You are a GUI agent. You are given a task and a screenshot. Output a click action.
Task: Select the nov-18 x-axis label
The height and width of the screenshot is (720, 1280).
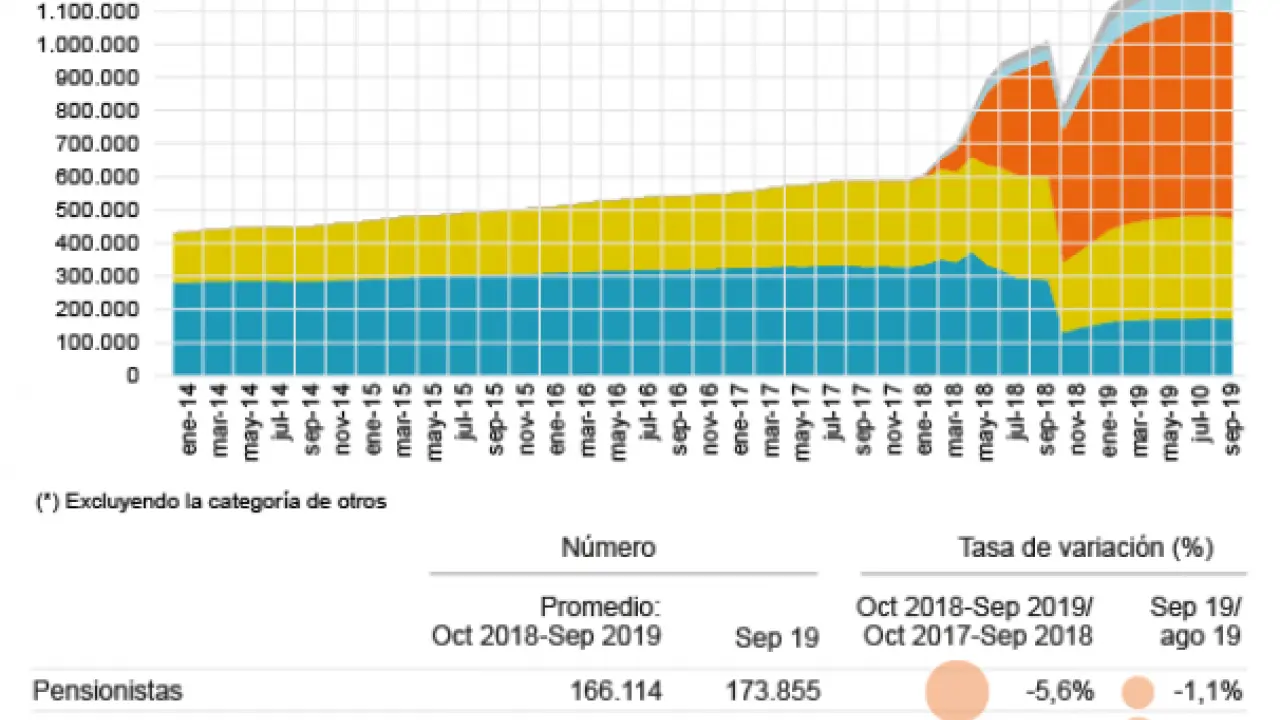pyautogui.click(x=1078, y=431)
